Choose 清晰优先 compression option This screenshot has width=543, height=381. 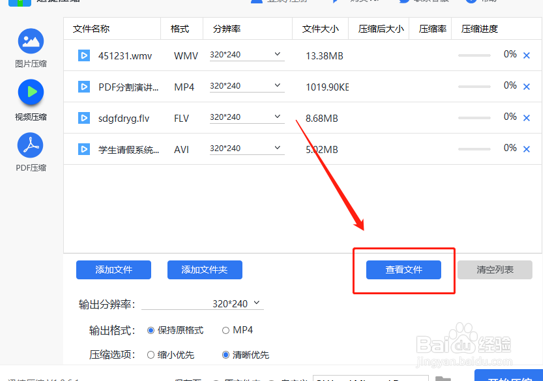[x=225, y=355]
